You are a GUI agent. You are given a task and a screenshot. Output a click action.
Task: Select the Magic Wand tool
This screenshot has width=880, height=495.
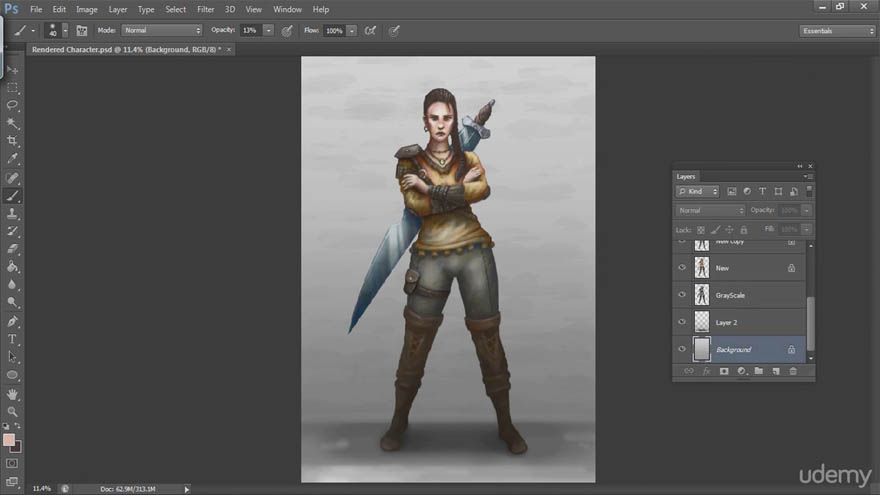[x=12, y=123]
